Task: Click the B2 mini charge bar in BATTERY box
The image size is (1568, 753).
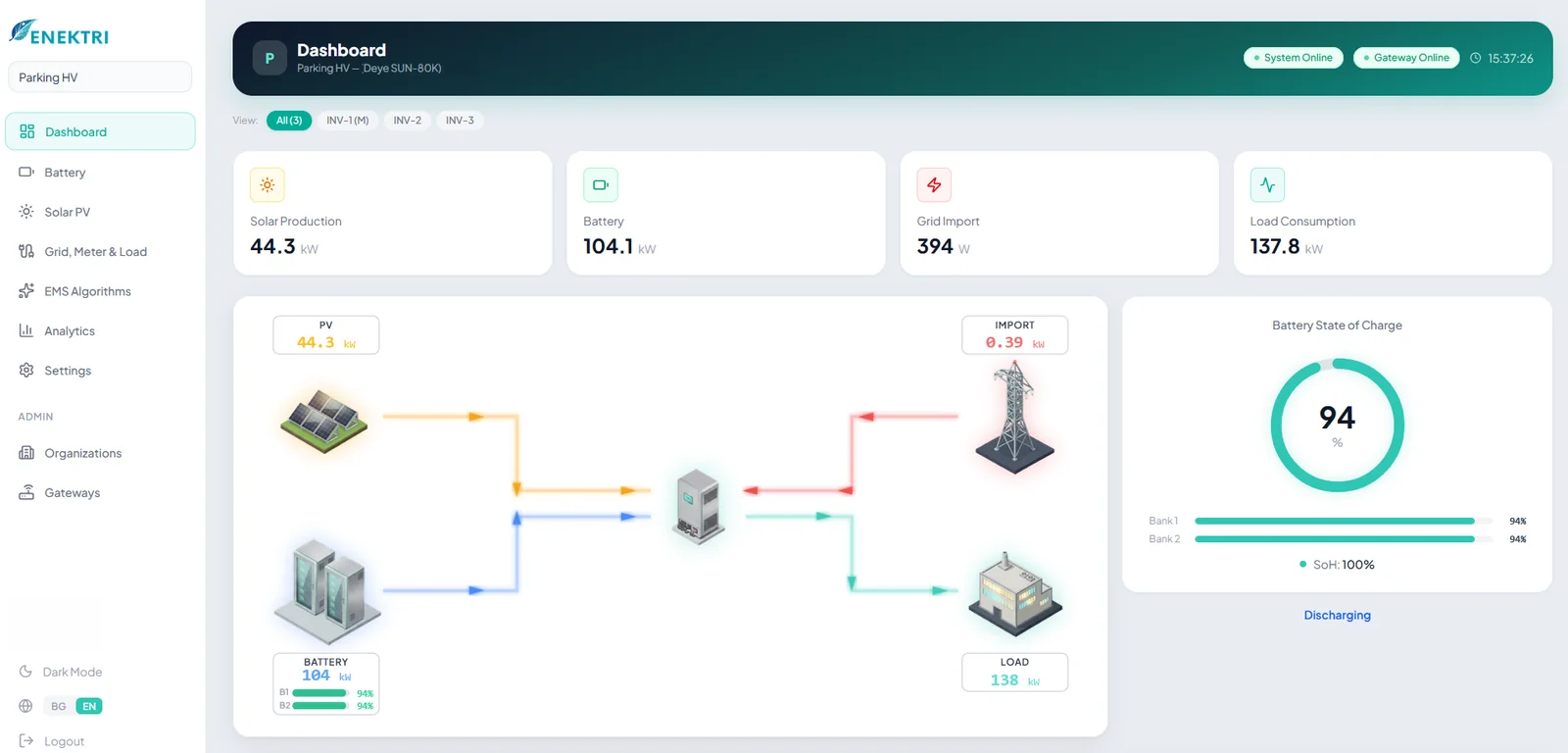Action: (320, 706)
